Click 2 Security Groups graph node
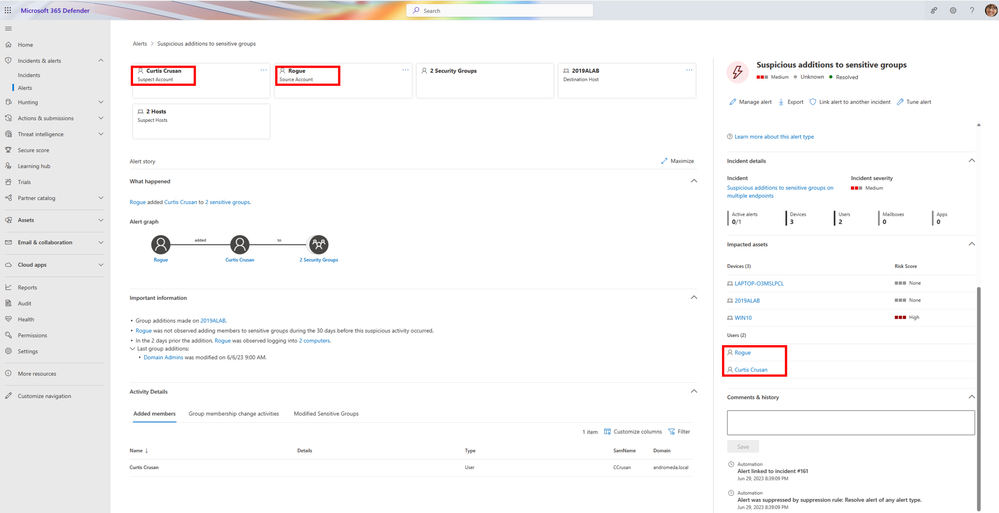Image resolution: width=999 pixels, height=513 pixels. coord(319,244)
